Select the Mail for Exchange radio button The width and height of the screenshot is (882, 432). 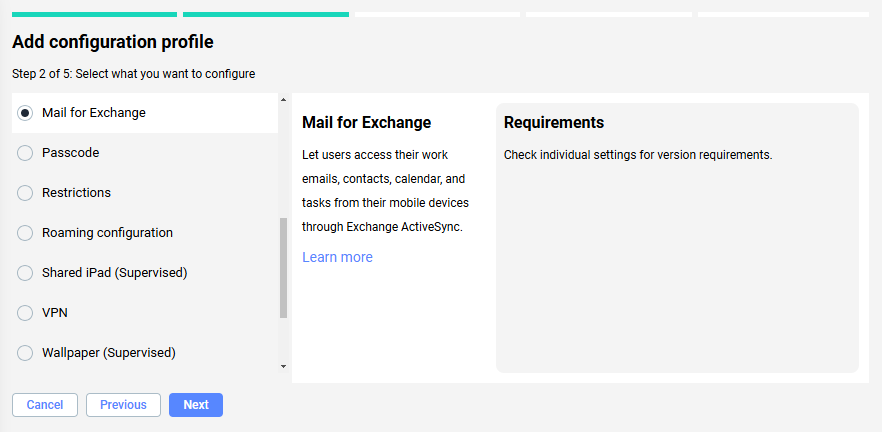coord(25,113)
